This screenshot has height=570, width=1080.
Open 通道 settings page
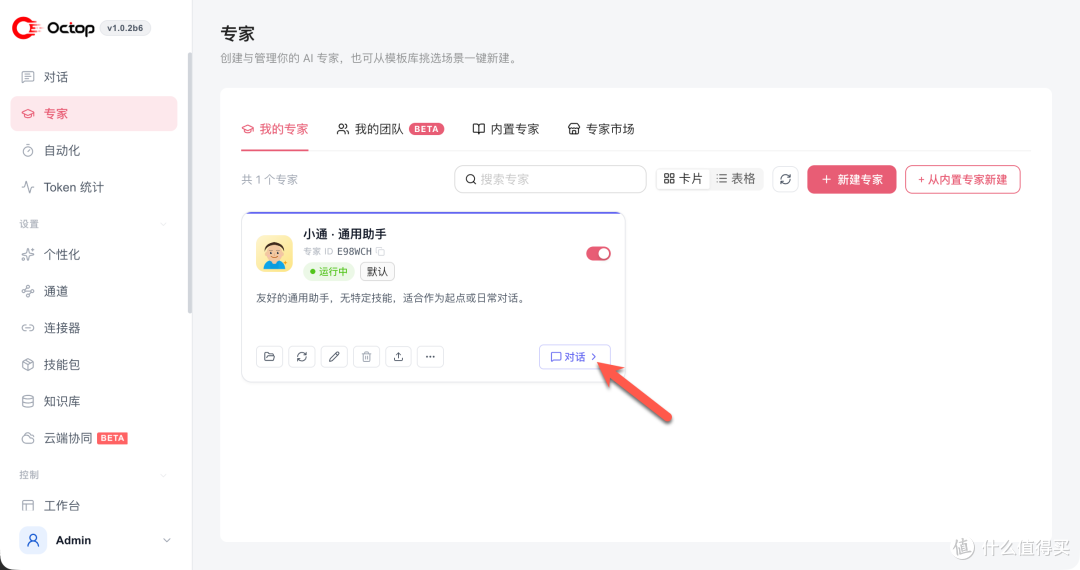click(x=94, y=291)
